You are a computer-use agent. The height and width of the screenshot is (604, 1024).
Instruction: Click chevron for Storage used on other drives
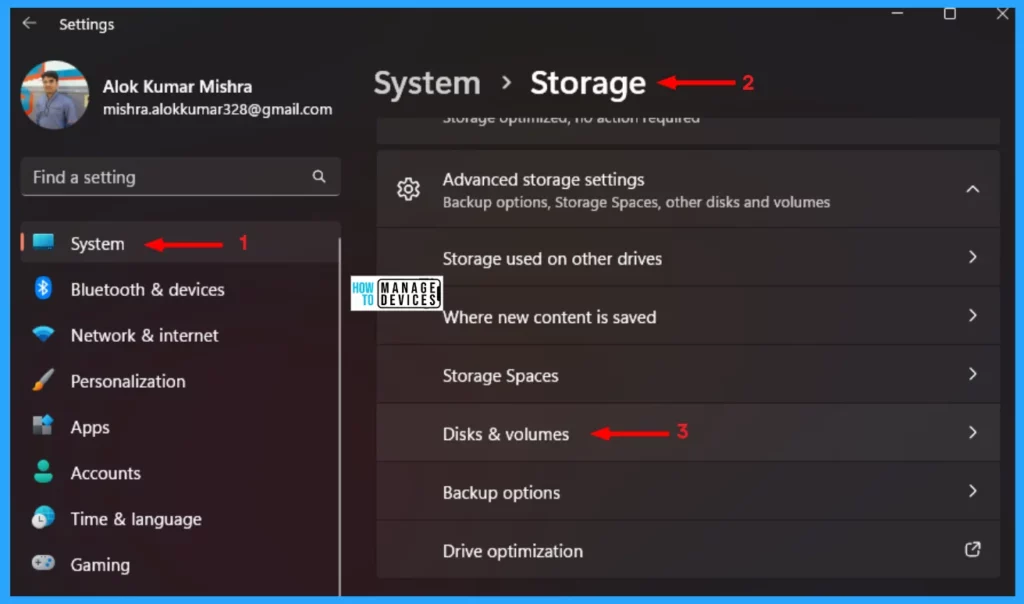click(972, 257)
